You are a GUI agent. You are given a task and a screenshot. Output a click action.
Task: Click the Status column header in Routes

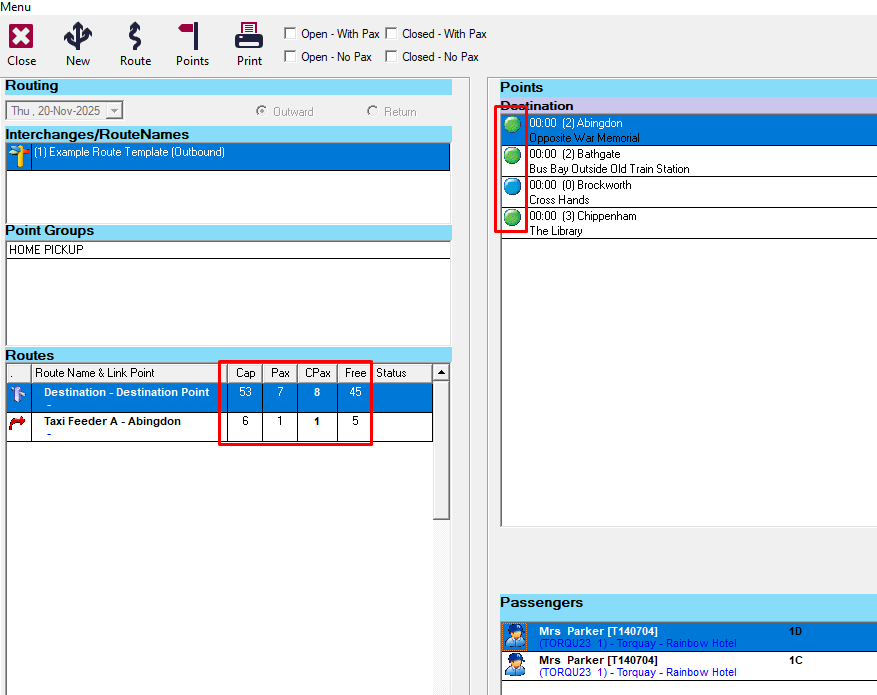(x=391, y=373)
